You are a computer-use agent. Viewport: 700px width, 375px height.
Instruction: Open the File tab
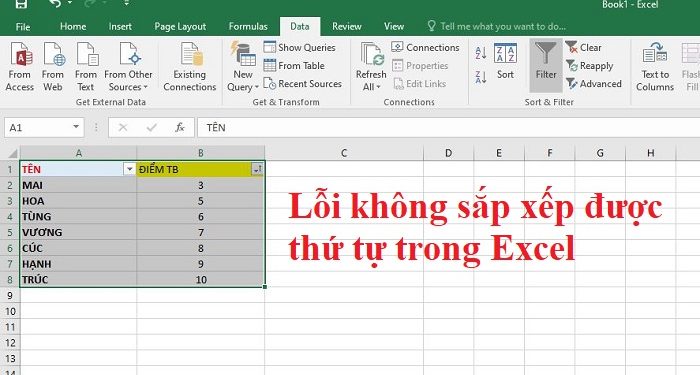(23, 27)
